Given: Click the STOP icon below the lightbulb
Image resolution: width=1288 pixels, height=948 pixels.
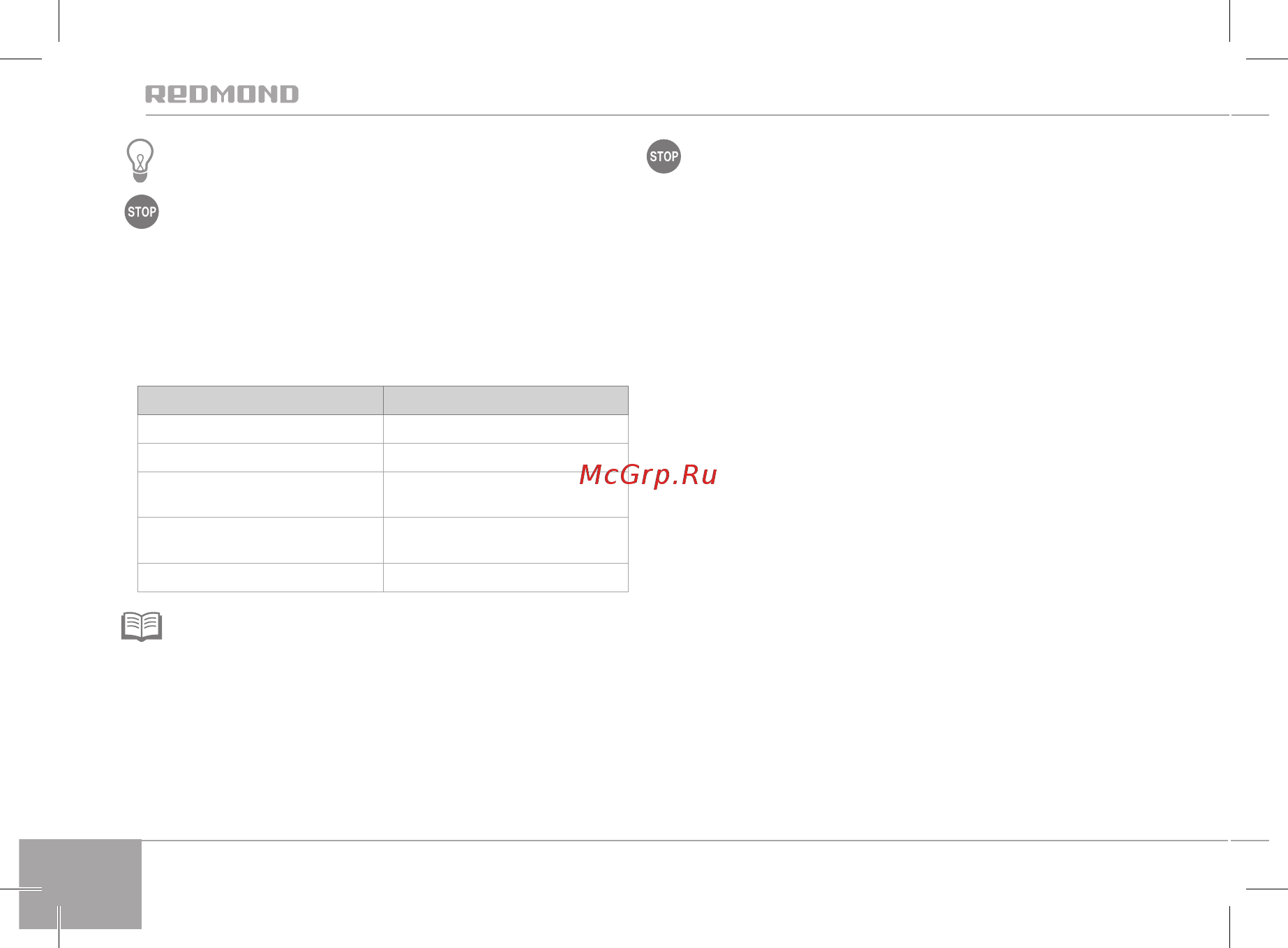Looking at the screenshot, I should 142,212.
